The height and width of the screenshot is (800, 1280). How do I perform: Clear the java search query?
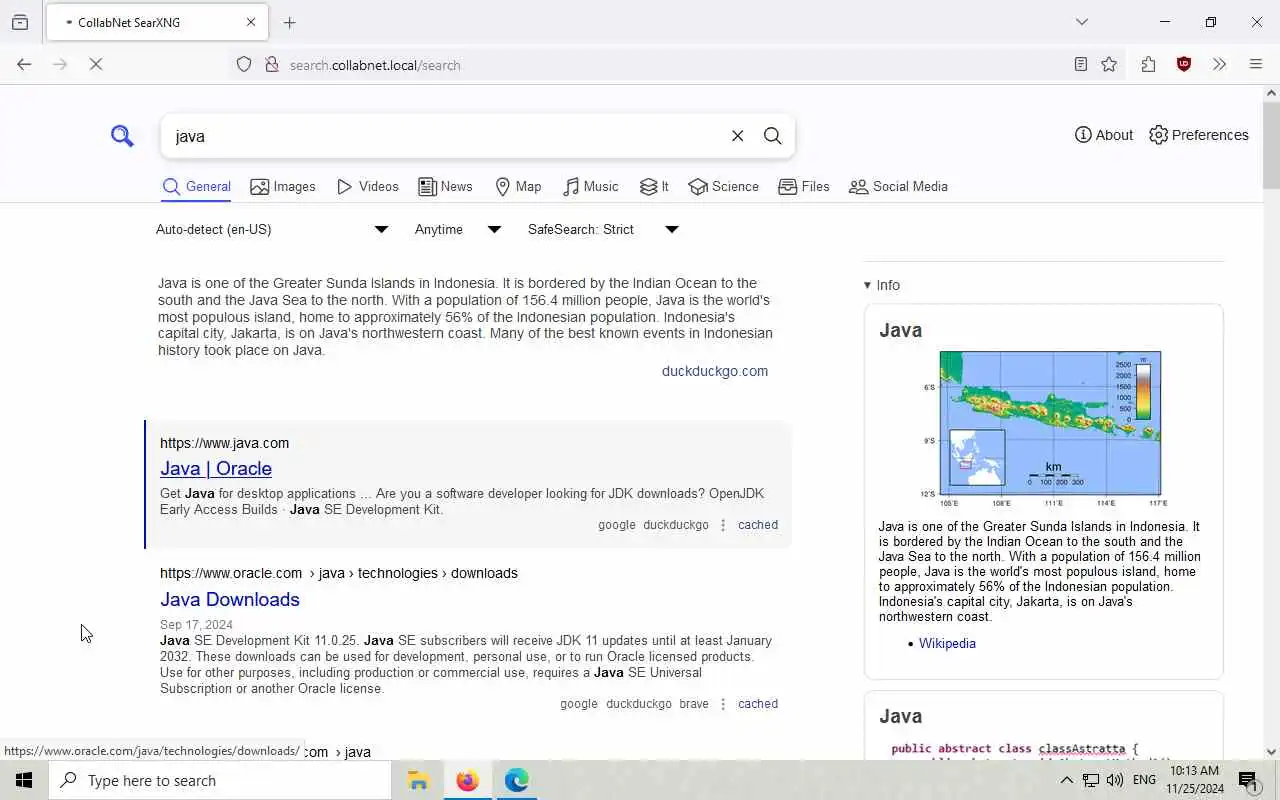pos(737,136)
